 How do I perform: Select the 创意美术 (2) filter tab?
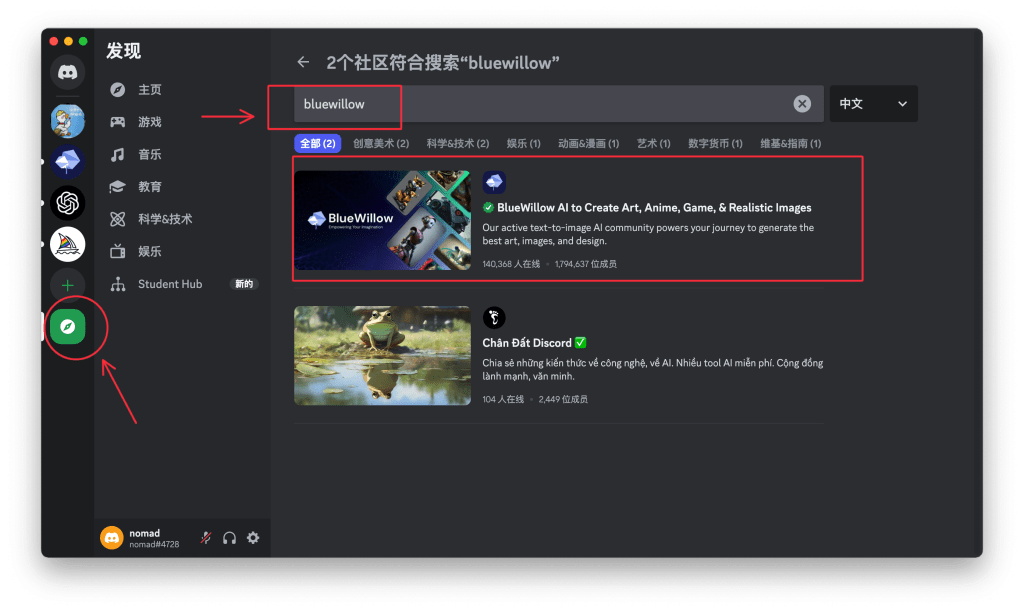pos(381,143)
